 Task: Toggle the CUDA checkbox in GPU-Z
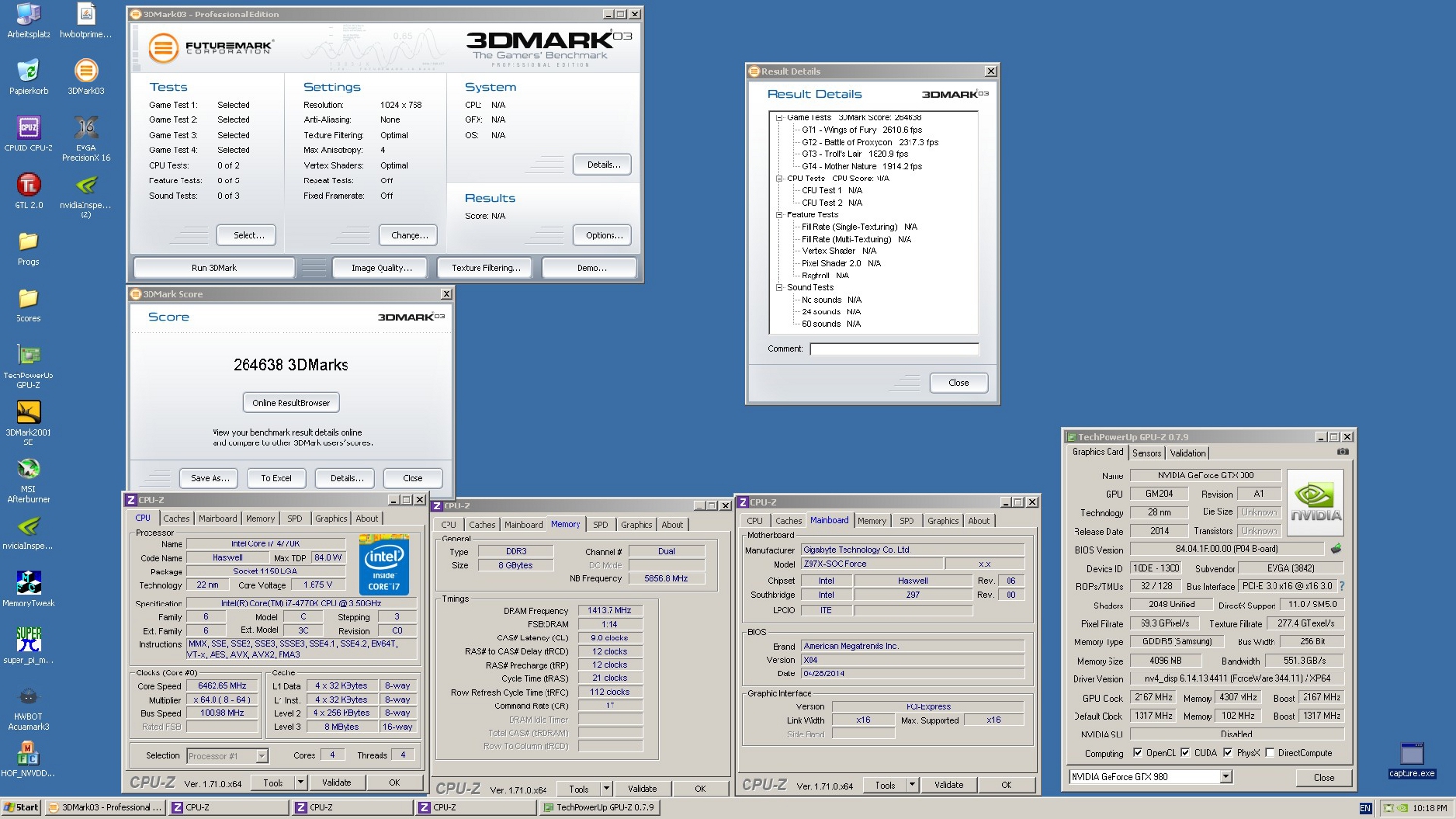(x=1184, y=753)
